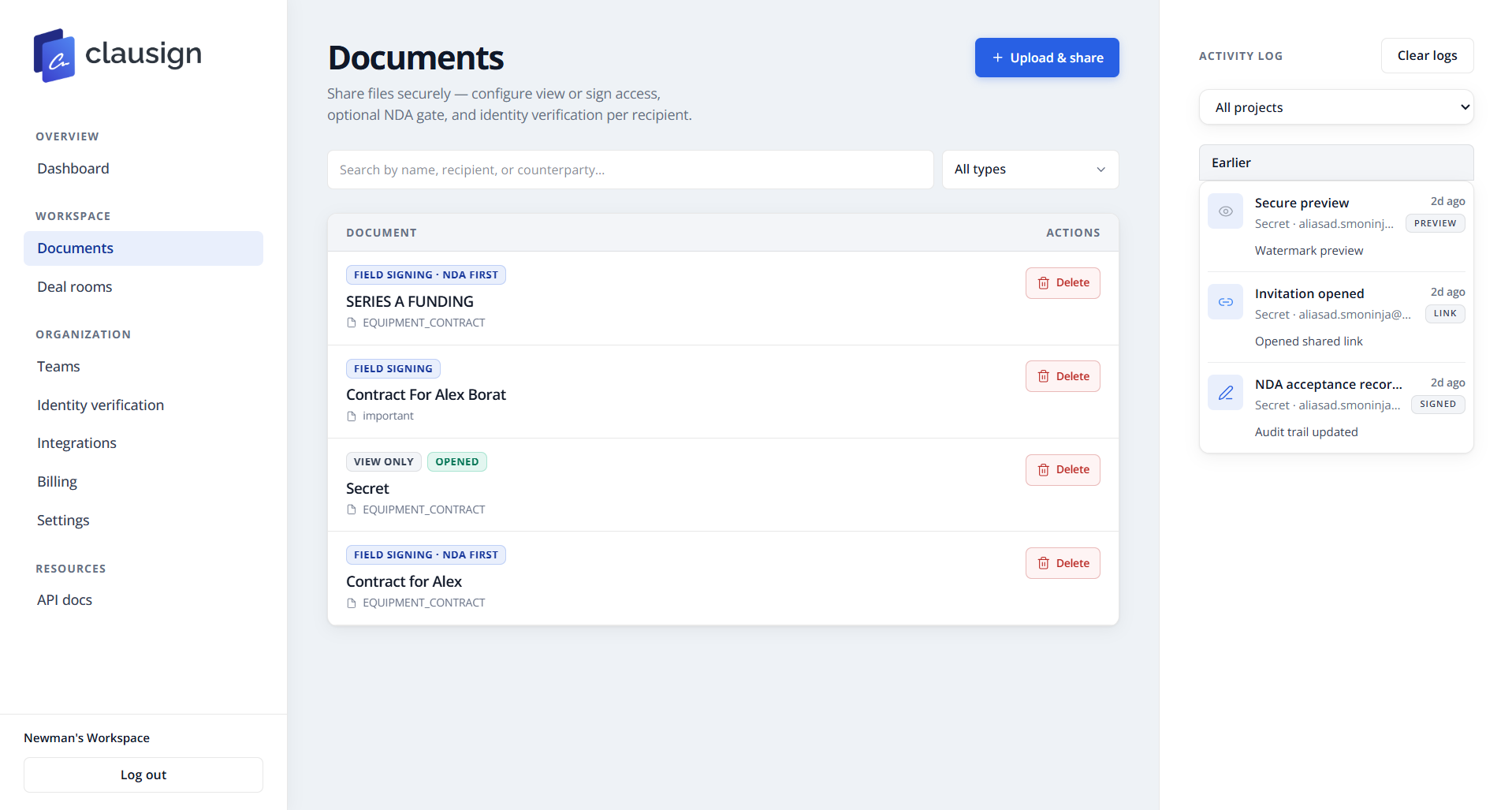The width and height of the screenshot is (1512, 810).
Task: Click Opened shared link text
Action: (1309, 342)
